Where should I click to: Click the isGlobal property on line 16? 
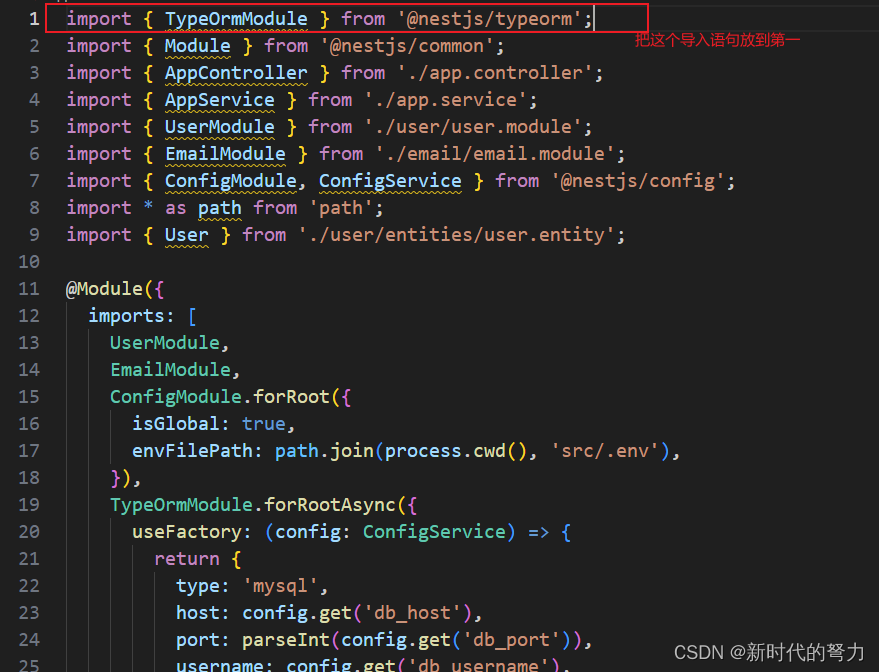175,423
